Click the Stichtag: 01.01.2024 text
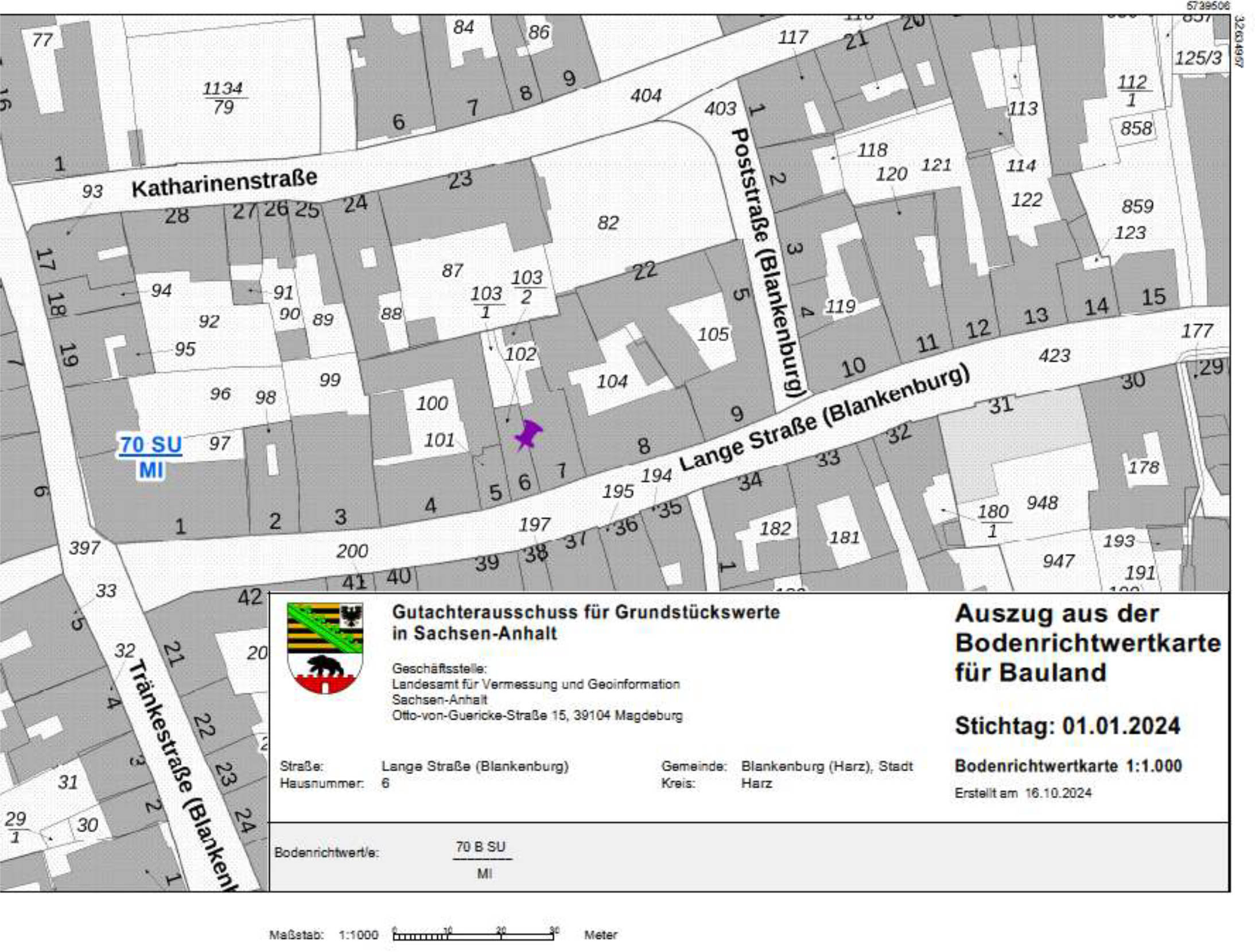1255x952 pixels. [x=1067, y=726]
